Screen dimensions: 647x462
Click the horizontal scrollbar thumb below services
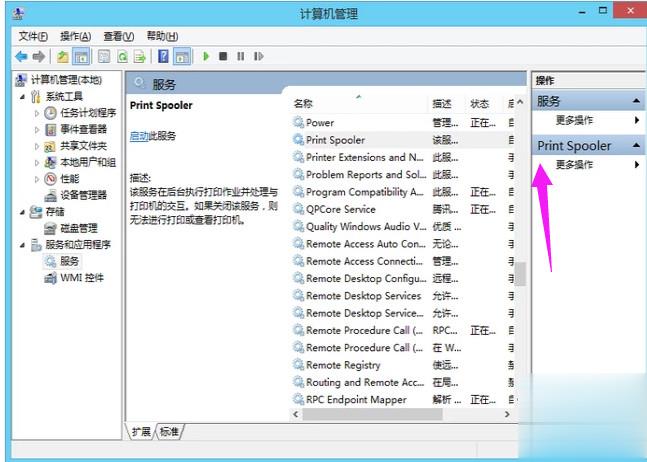tap(372, 414)
